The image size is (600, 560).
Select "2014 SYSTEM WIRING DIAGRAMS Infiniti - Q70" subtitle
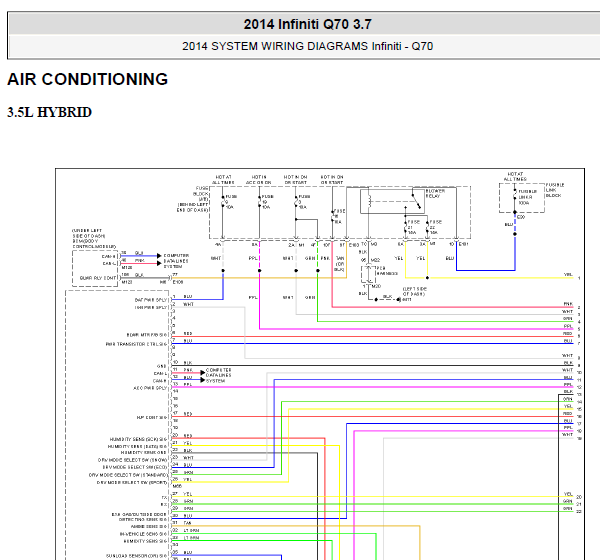[x=307, y=46]
